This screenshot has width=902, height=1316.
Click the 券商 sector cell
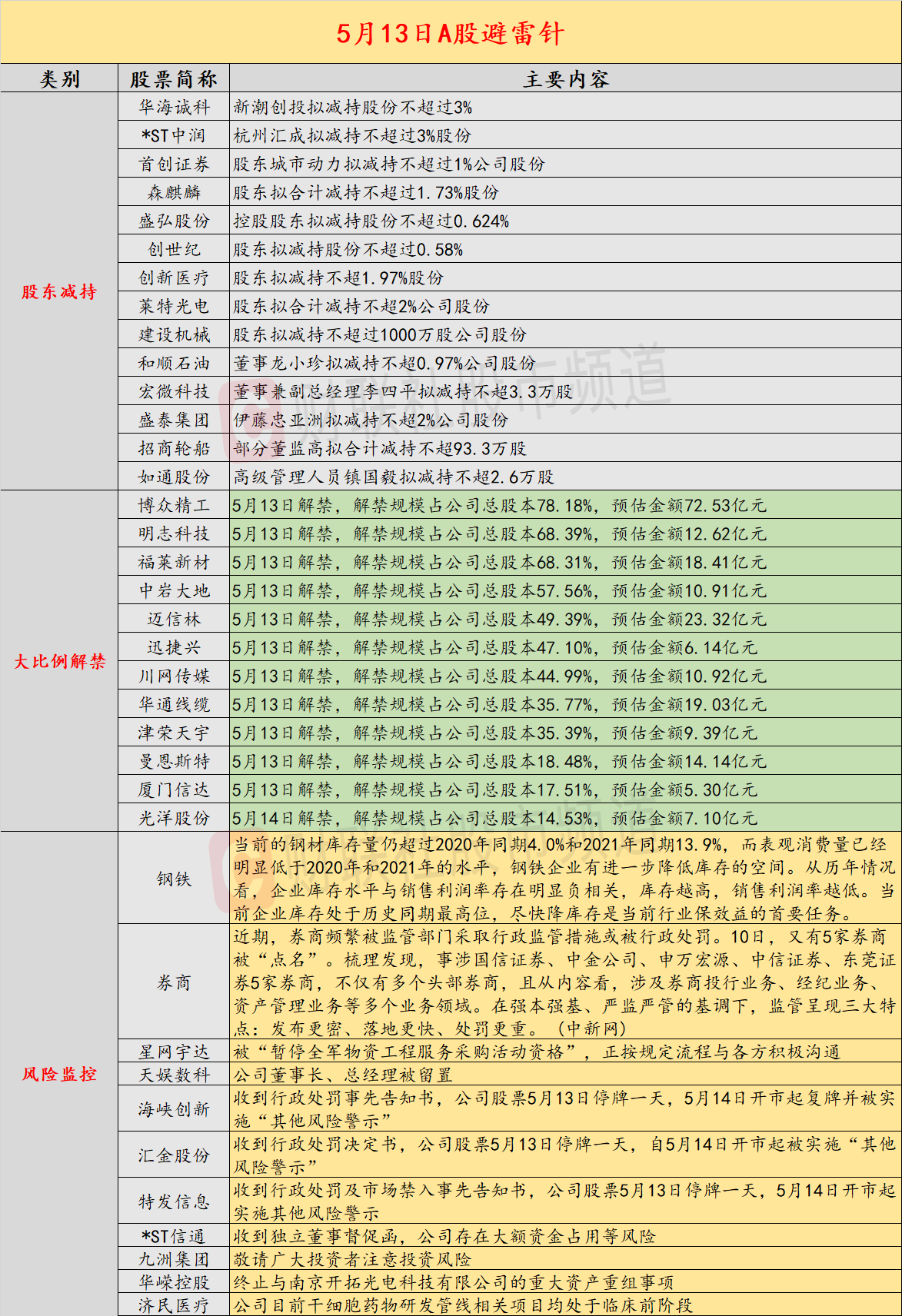(x=174, y=982)
